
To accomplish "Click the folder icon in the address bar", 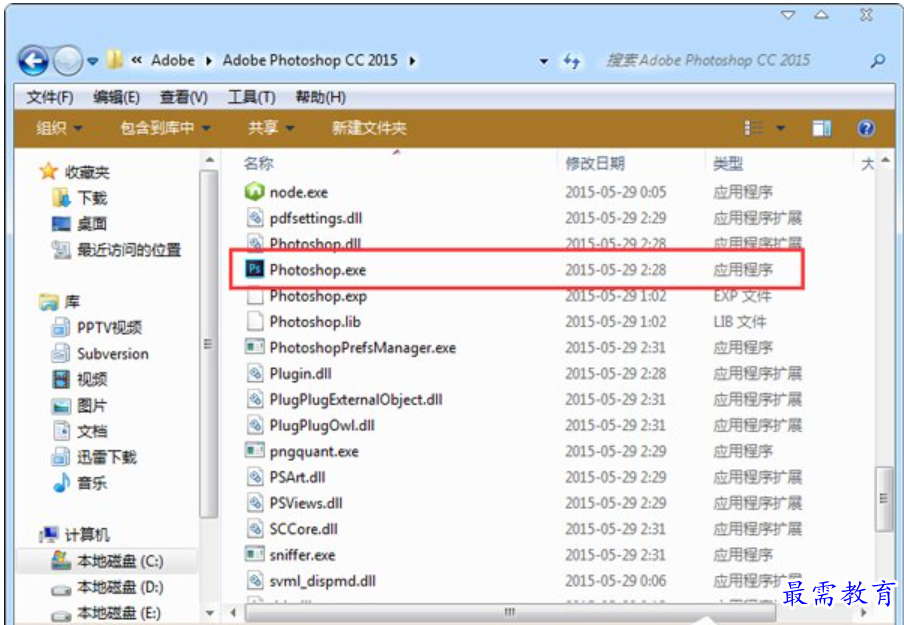I will [115, 59].
